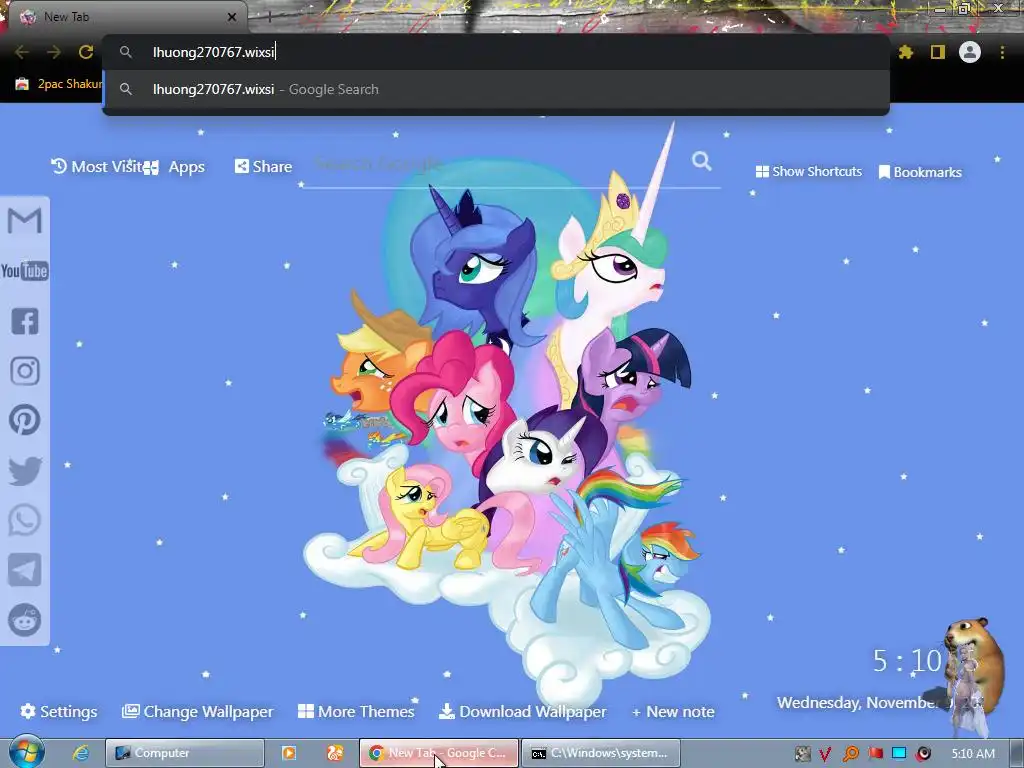
Task: Open the Windows Start menu
Action: [26, 752]
